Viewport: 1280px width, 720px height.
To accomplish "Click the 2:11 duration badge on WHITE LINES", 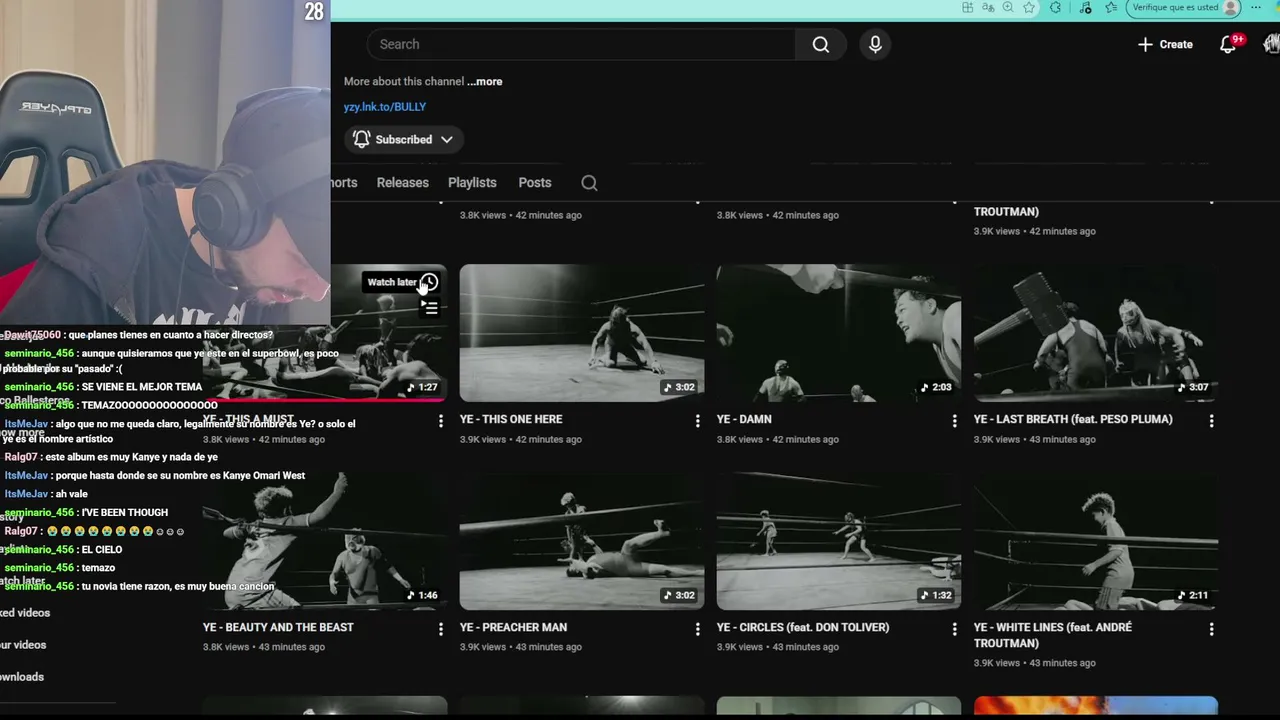I will 1193,595.
